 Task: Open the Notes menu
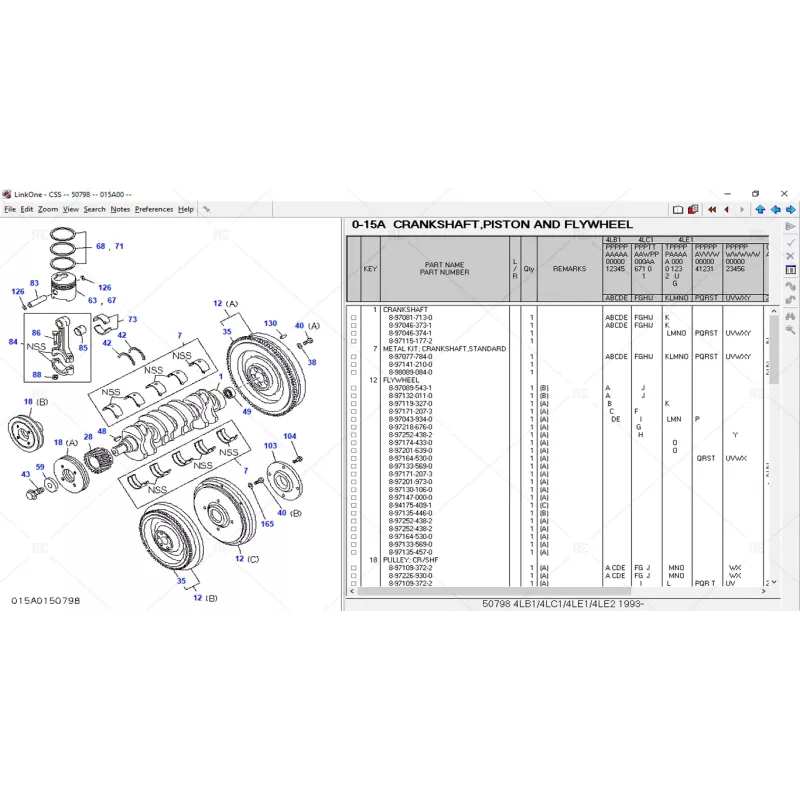(x=120, y=209)
